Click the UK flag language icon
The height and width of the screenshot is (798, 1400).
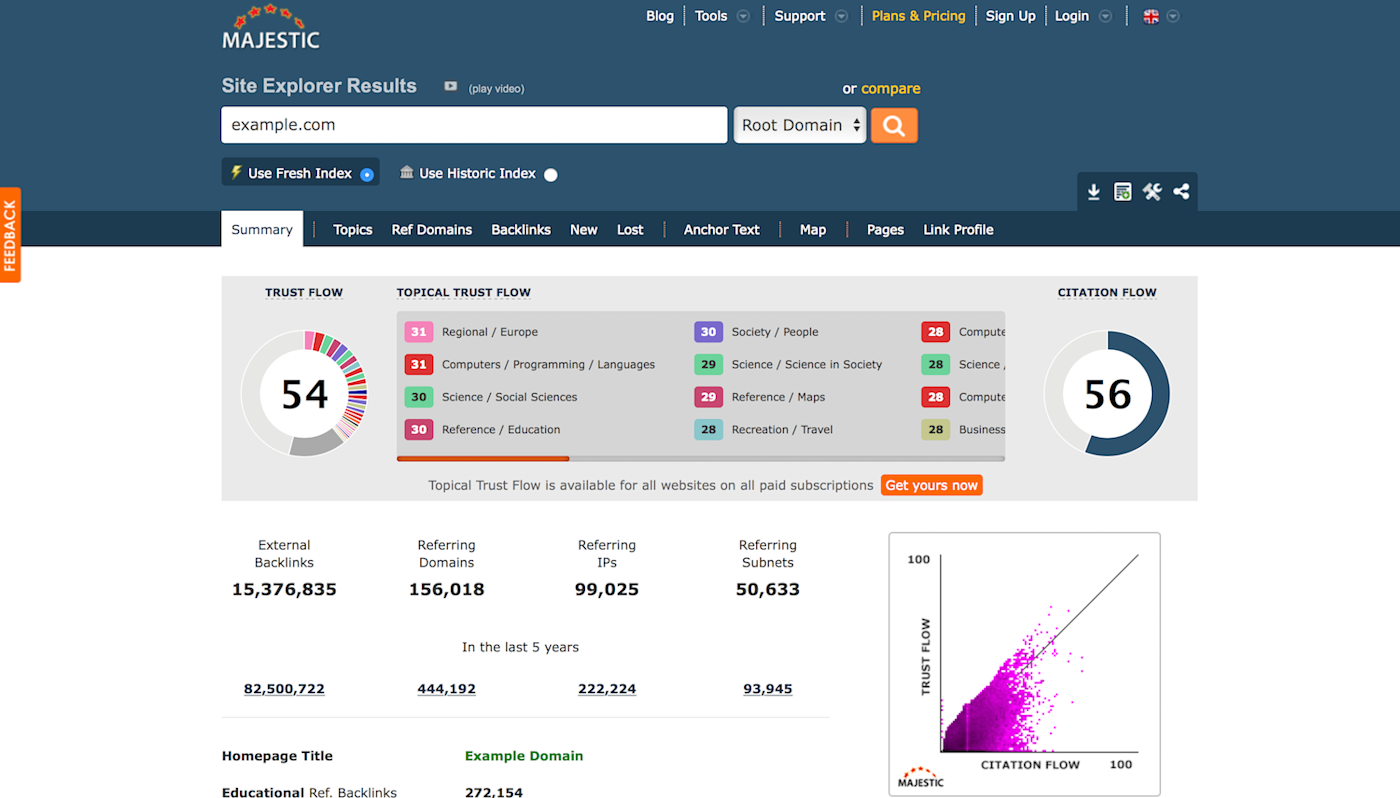tap(1151, 16)
